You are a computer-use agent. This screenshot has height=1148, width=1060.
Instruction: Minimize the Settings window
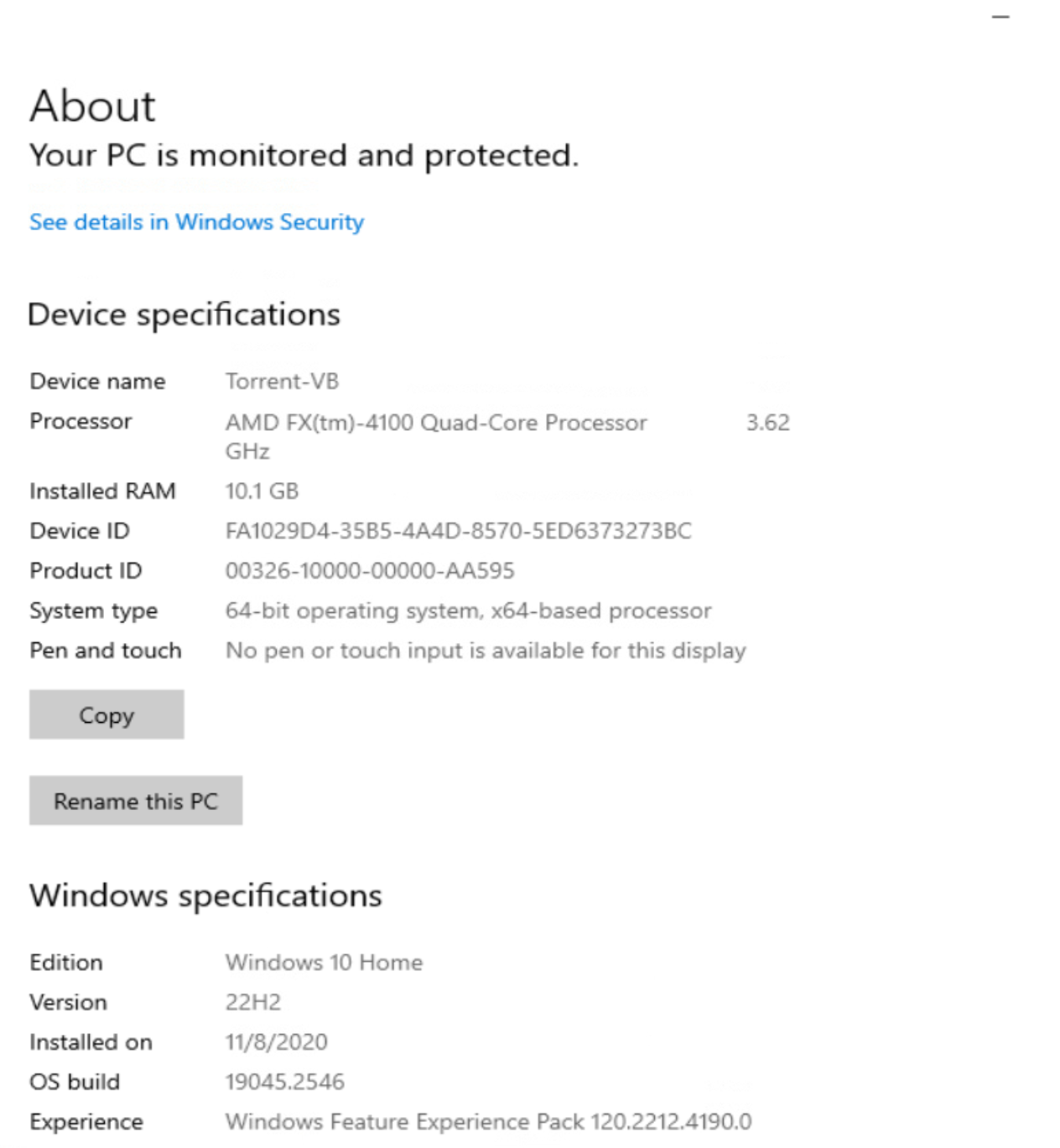[x=1000, y=17]
